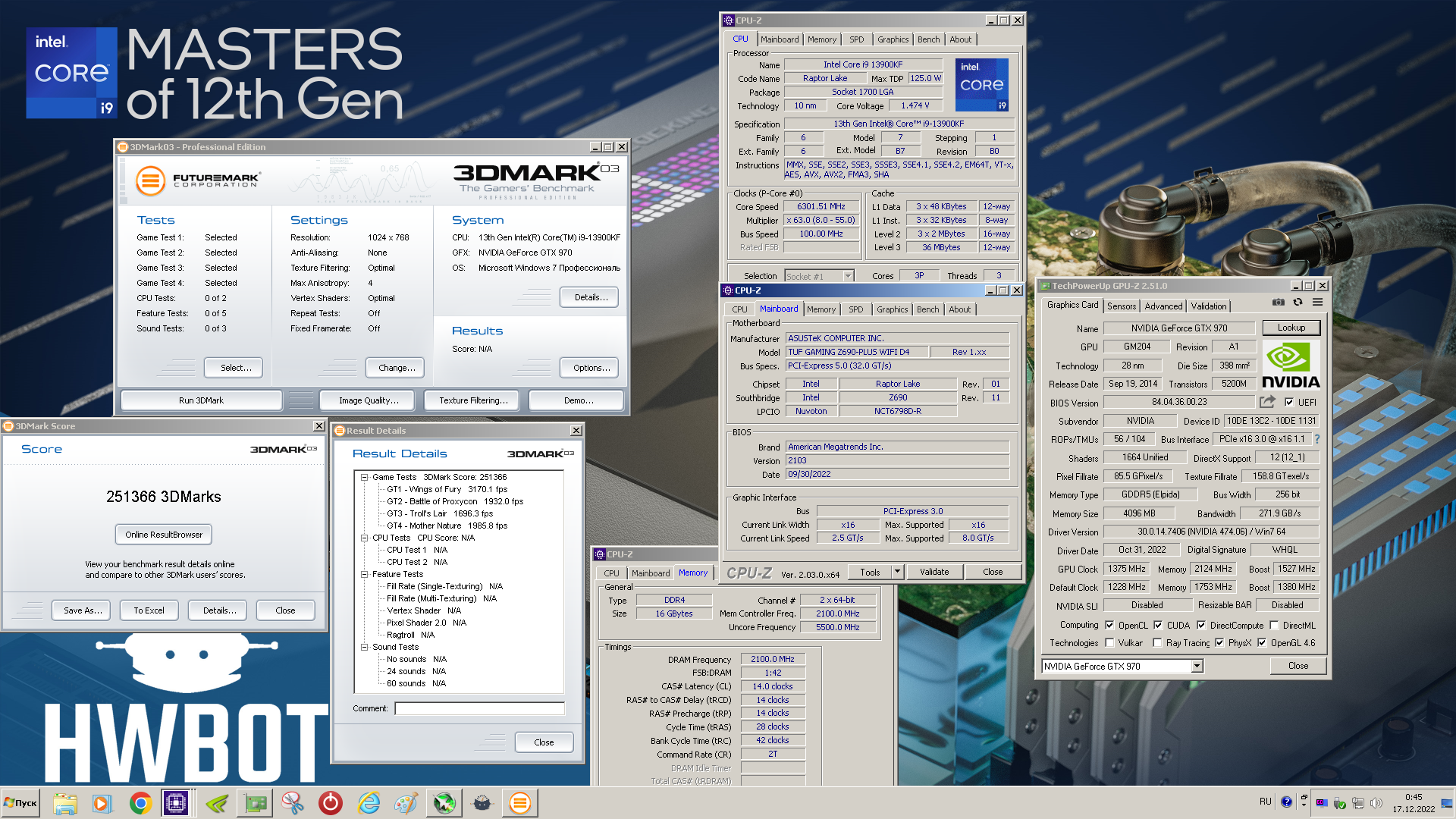Click the show desktop icon beside clock
This screenshot has height=819, width=1456.
coord(1447,802)
